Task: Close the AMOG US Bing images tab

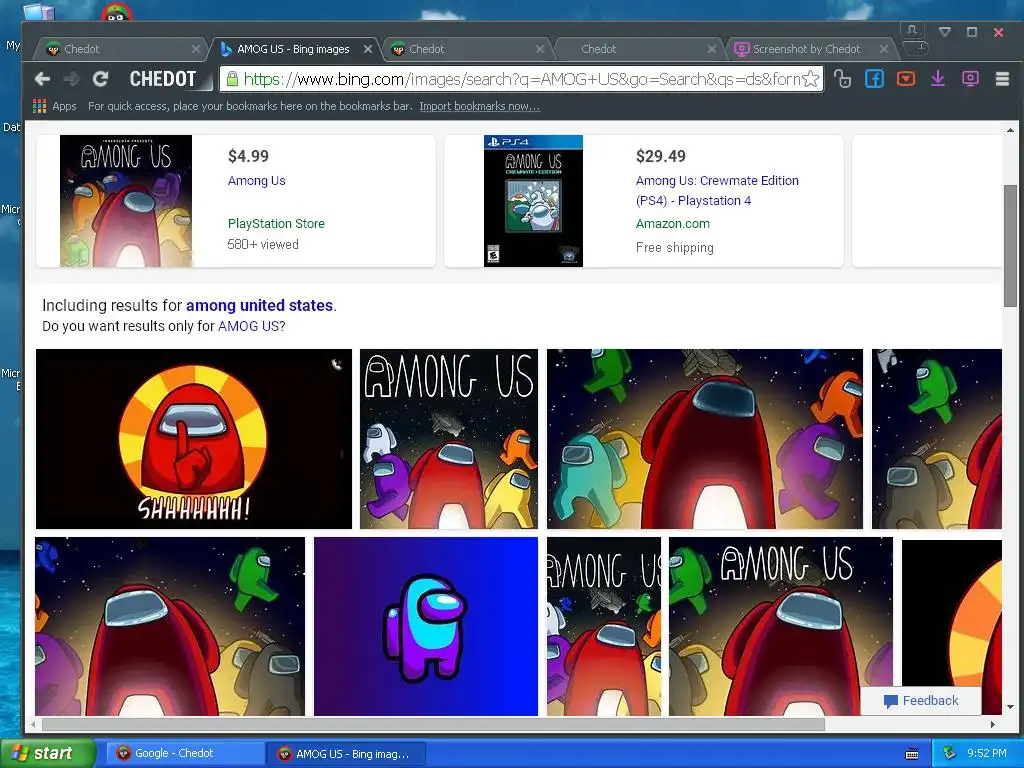Action: point(368,49)
